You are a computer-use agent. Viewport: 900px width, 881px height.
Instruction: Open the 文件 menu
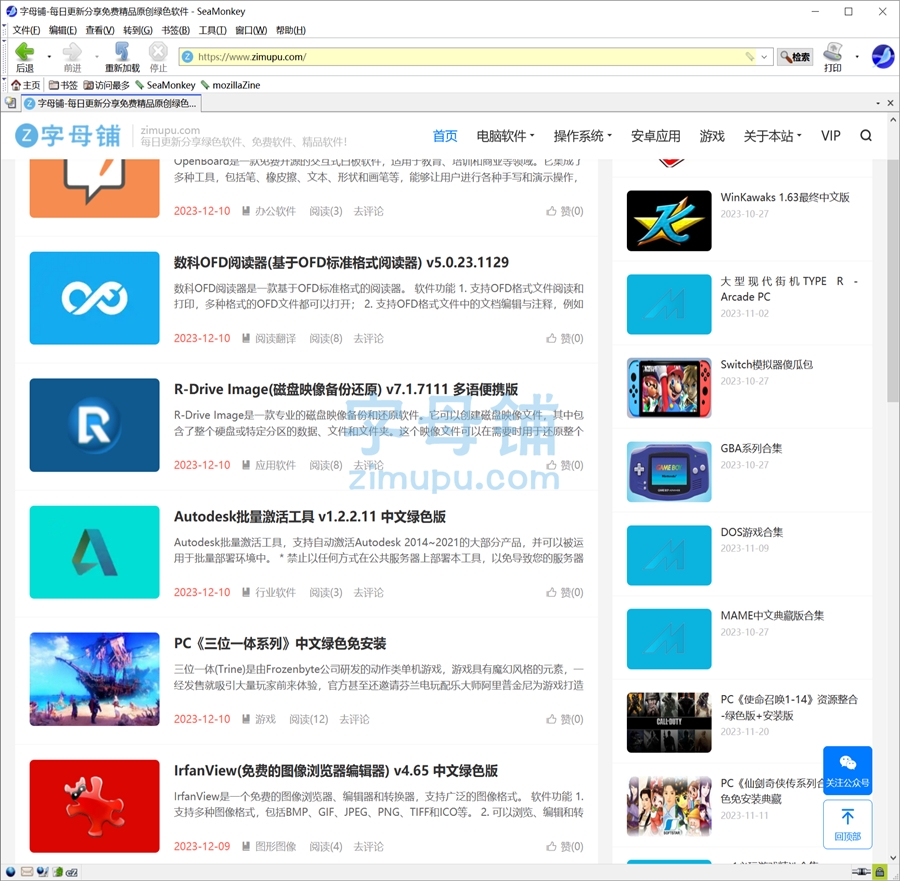tap(26, 30)
